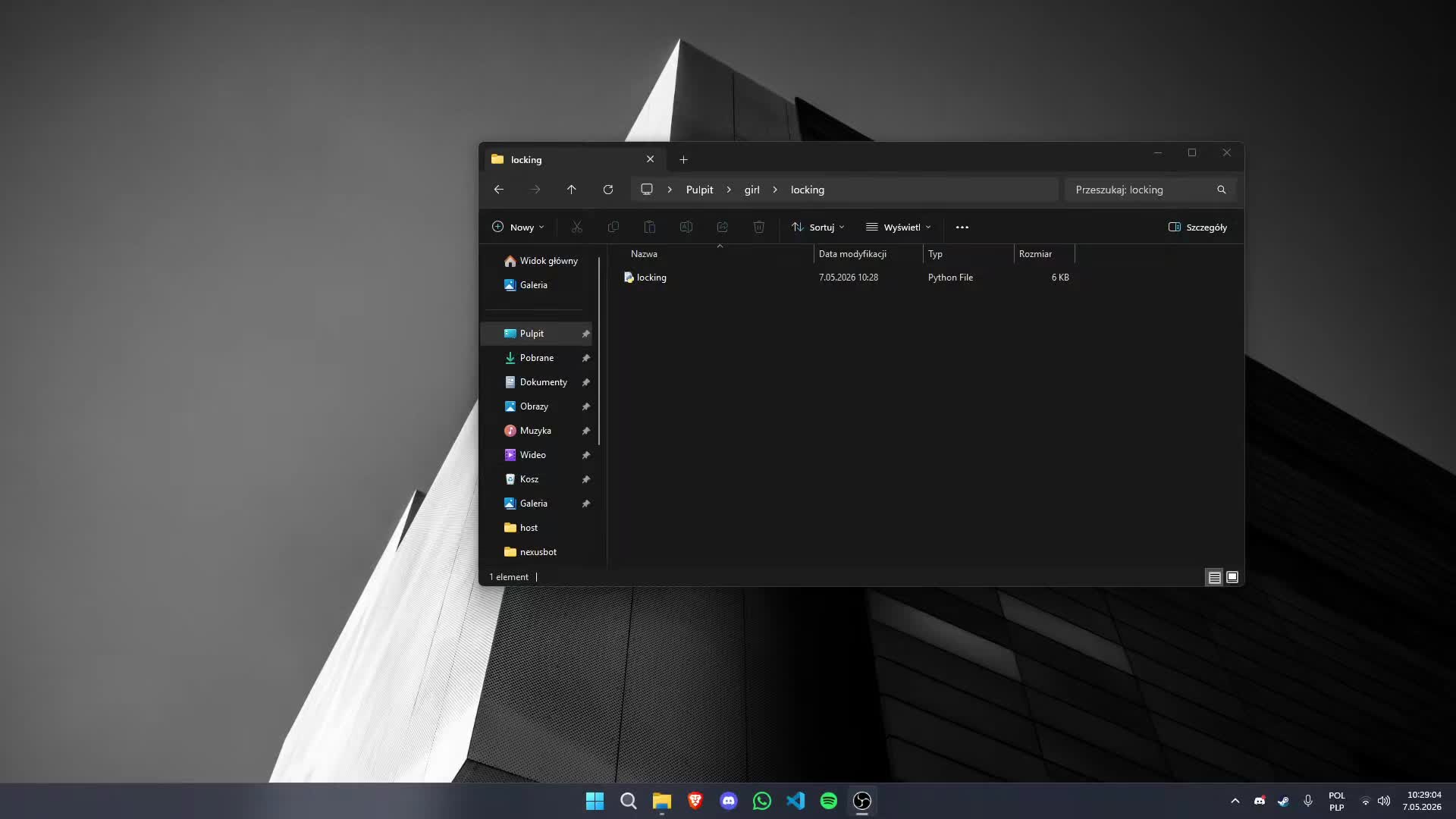This screenshot has height=819, width=1456.
Task: Expand chevron after girl in breadcrumb
Action: 775,190
